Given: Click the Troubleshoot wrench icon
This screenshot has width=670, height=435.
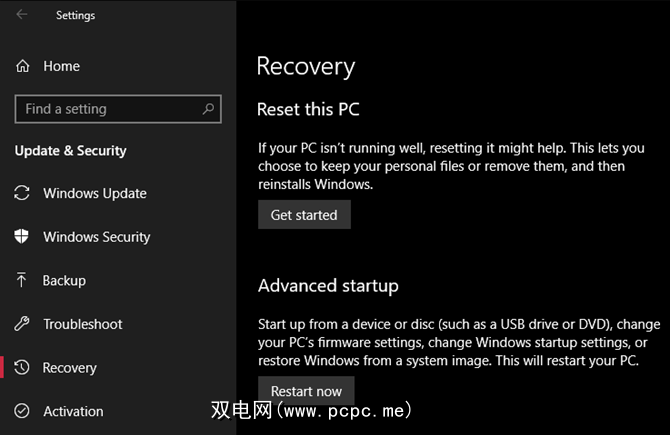Looking at the screenshot, I should coord(22,324).
